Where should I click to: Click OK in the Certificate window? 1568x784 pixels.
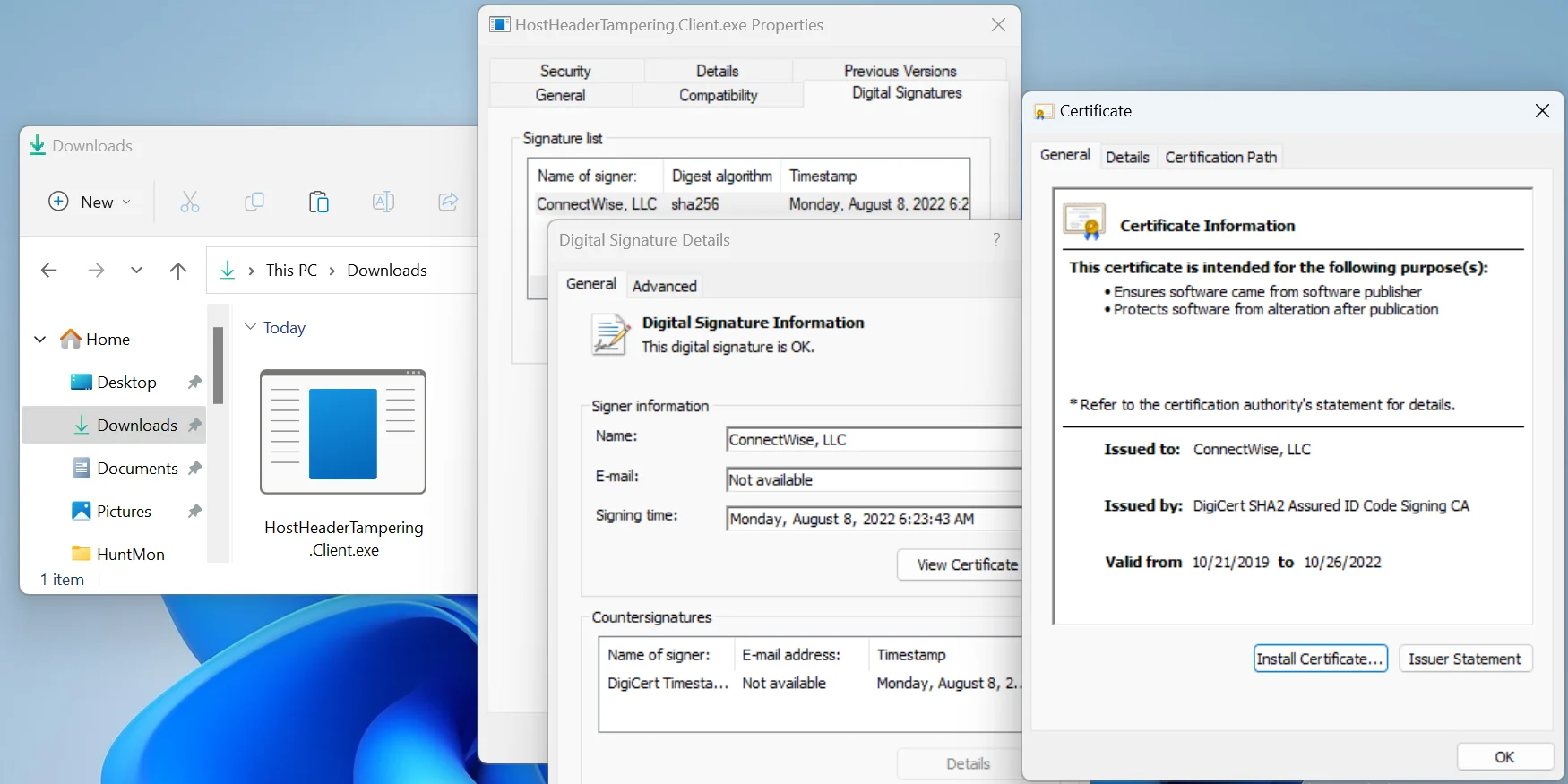pyautogui.click(x=1505, y=757)
